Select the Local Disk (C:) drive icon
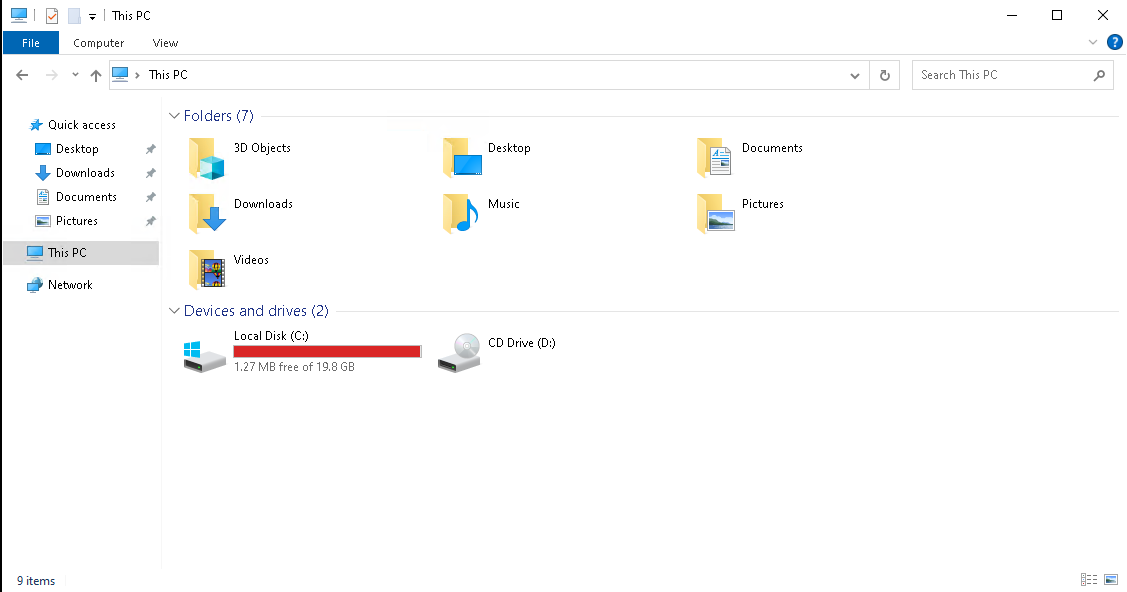Viewport: 1127px width, 592px height. click(206, 353)
